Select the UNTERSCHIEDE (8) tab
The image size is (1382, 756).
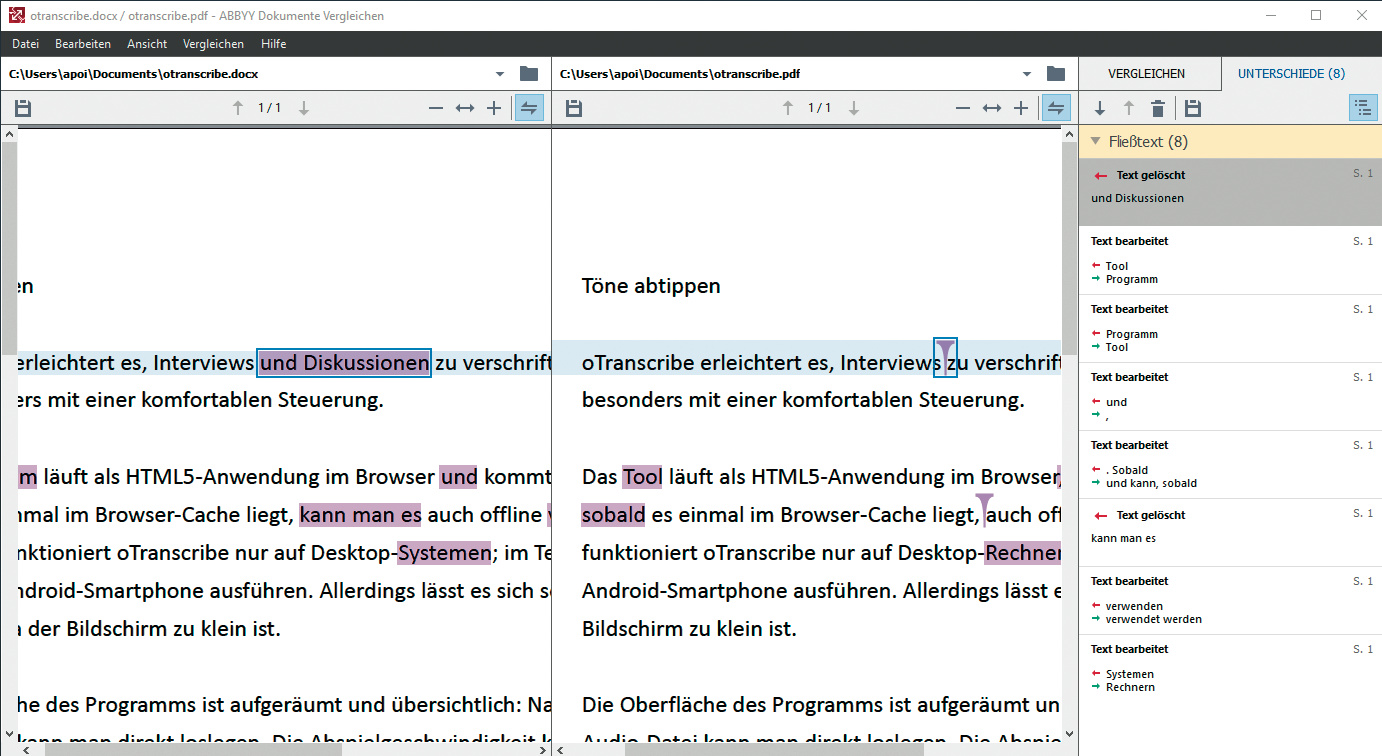pos(1291,74)
